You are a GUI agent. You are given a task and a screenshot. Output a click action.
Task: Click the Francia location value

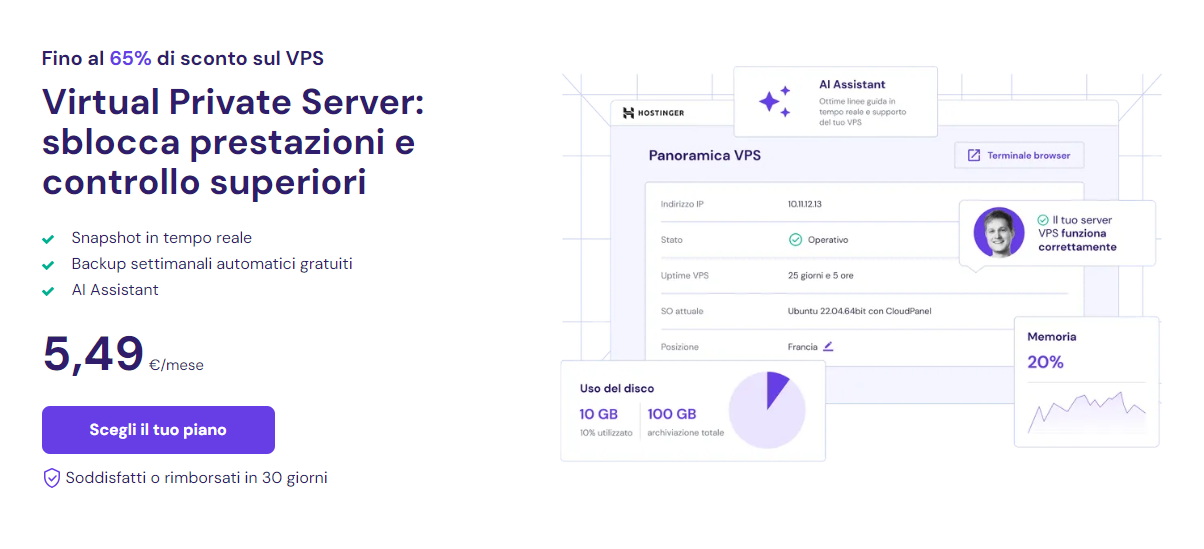[803, 347]
